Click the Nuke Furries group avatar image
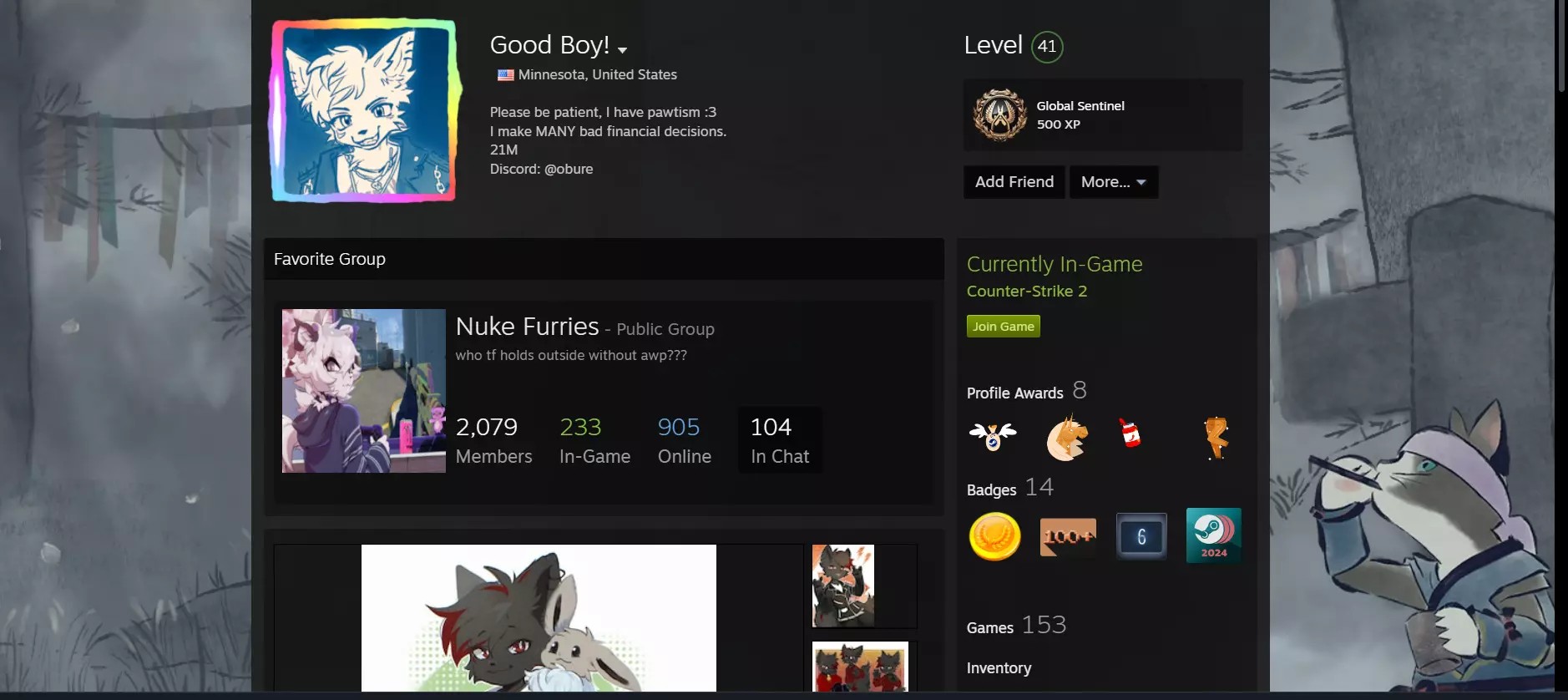This screenshot has height=700, width=1568. click(364, 391)
